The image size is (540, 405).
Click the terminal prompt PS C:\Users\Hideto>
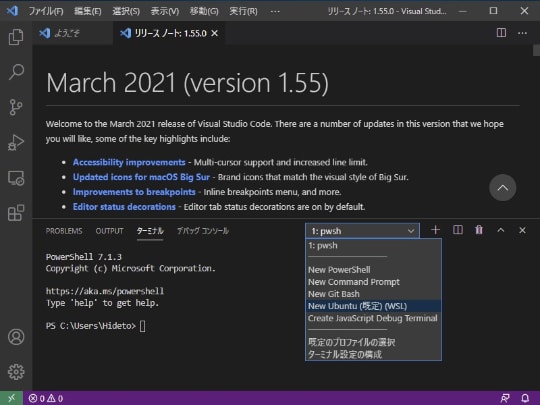tap(91, 326)
